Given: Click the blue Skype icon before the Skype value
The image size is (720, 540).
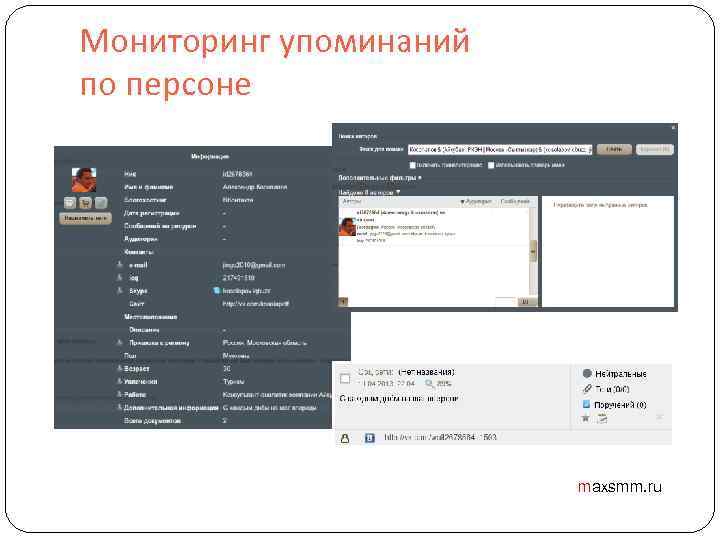Looking at the screenshot, I should [217, 291].
